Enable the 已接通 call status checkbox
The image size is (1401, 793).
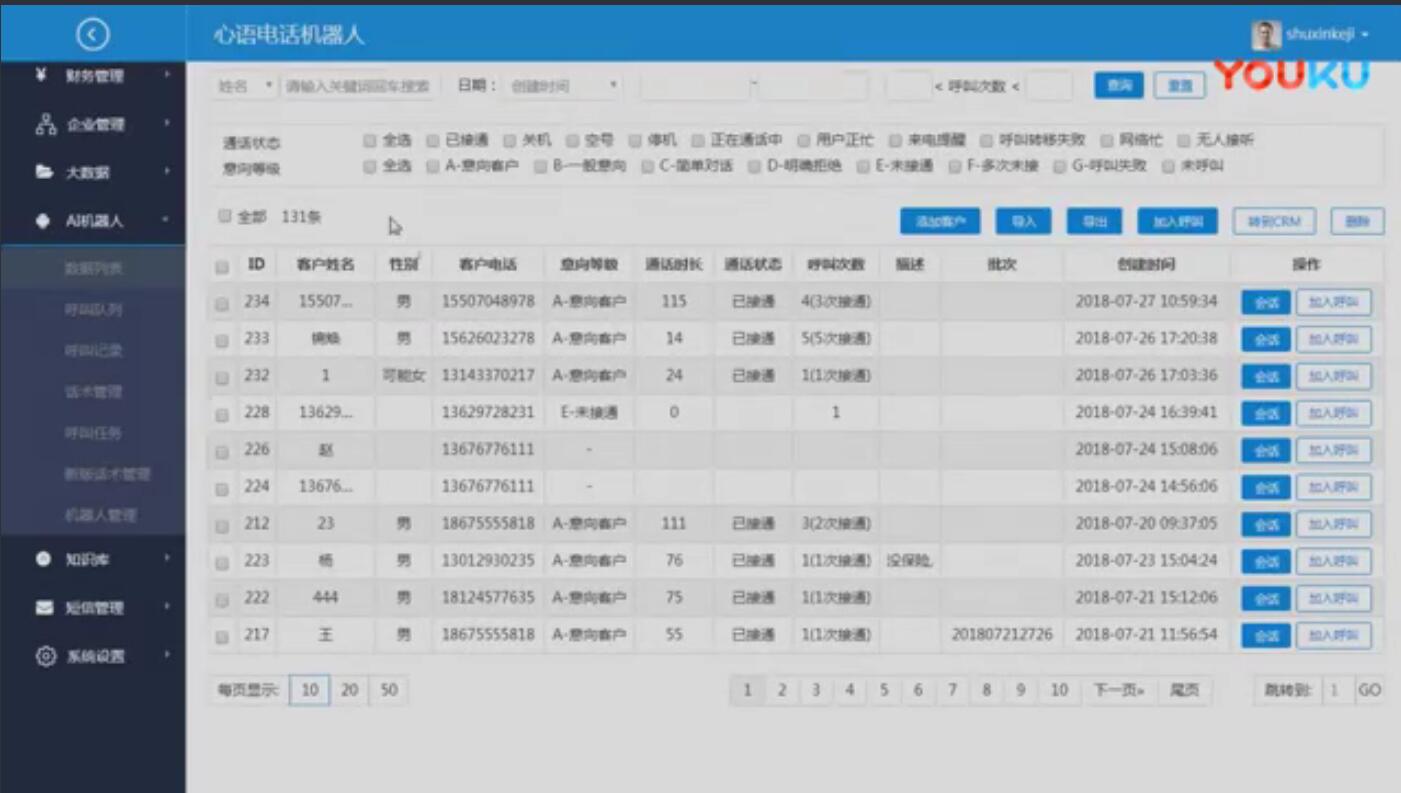(431, 140)
